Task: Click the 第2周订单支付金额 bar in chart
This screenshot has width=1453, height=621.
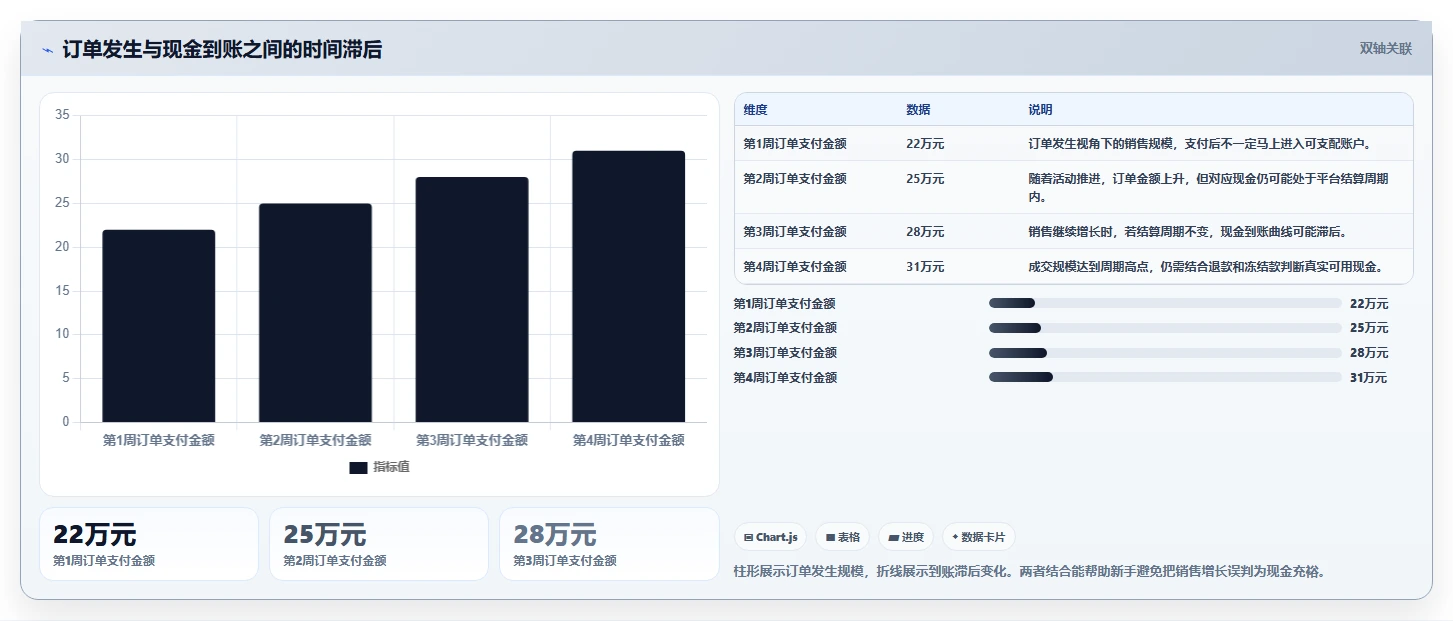Action: (x=315, y=313)
